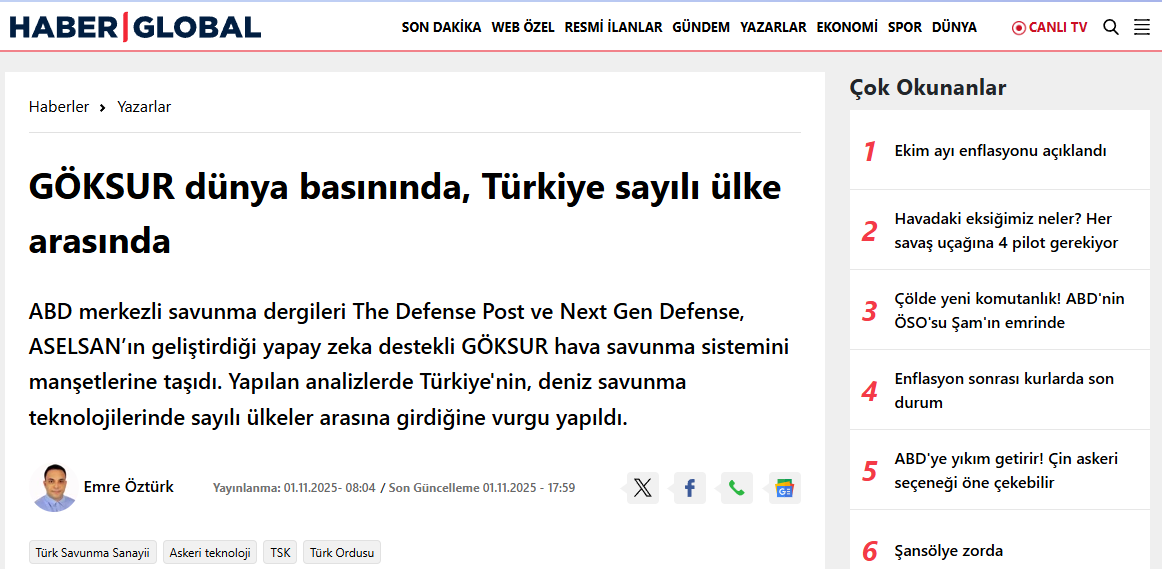Click the TSK tag
This screenshot has width=1162, height=569.
[280, 552]
